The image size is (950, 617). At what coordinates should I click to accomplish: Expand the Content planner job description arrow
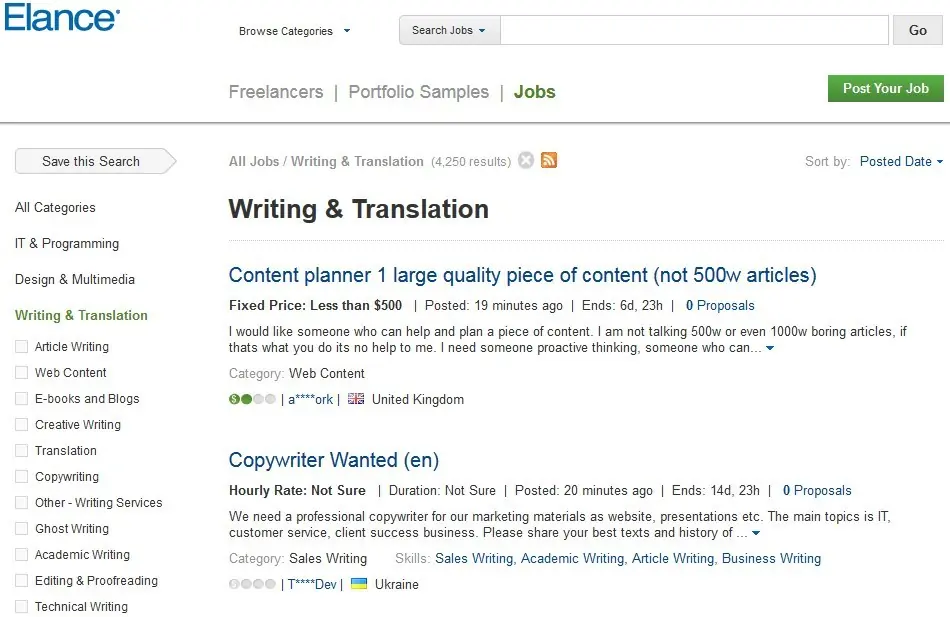770,348
